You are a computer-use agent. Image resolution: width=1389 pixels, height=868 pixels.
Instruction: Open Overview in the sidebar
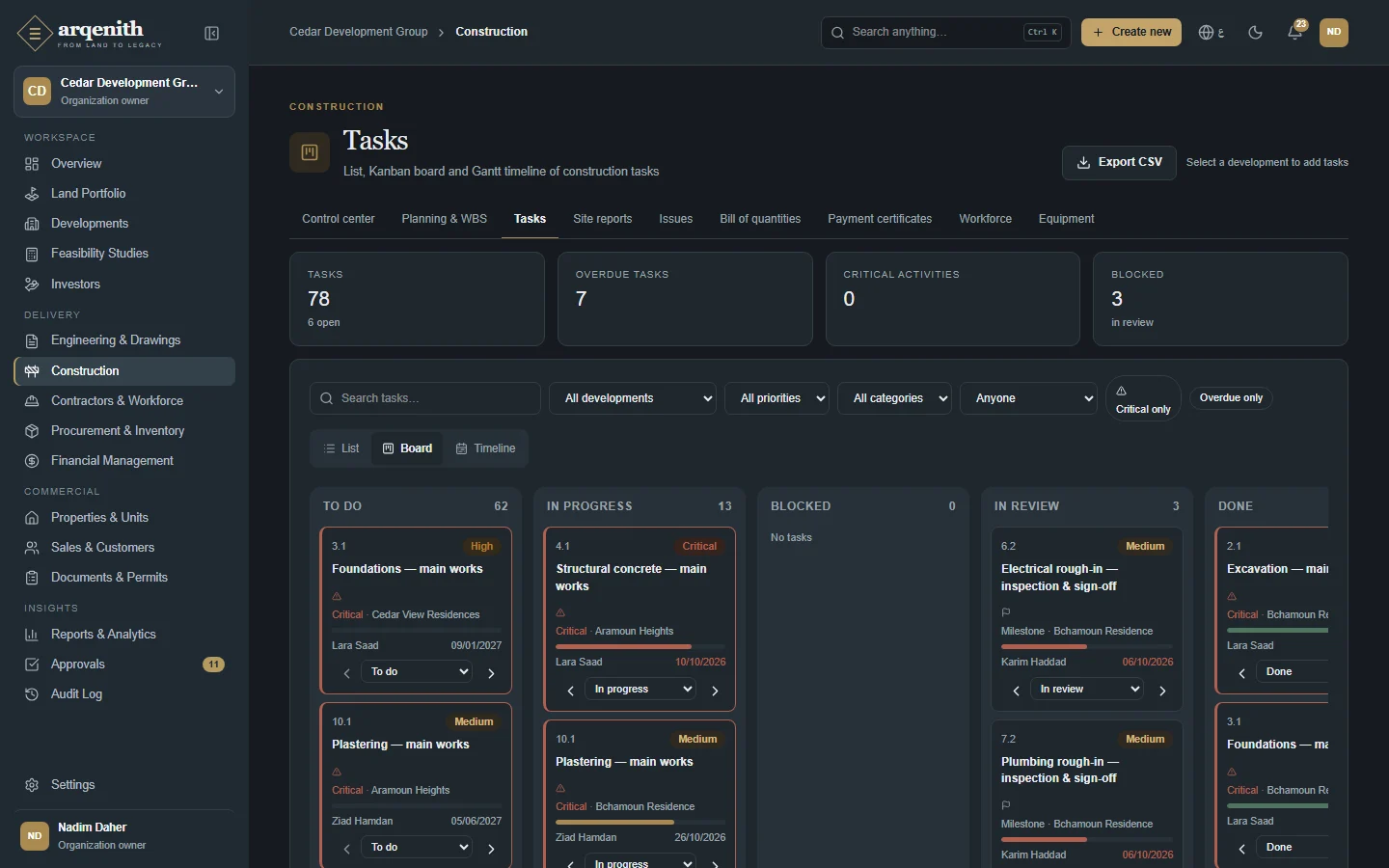tap(124, 164)
